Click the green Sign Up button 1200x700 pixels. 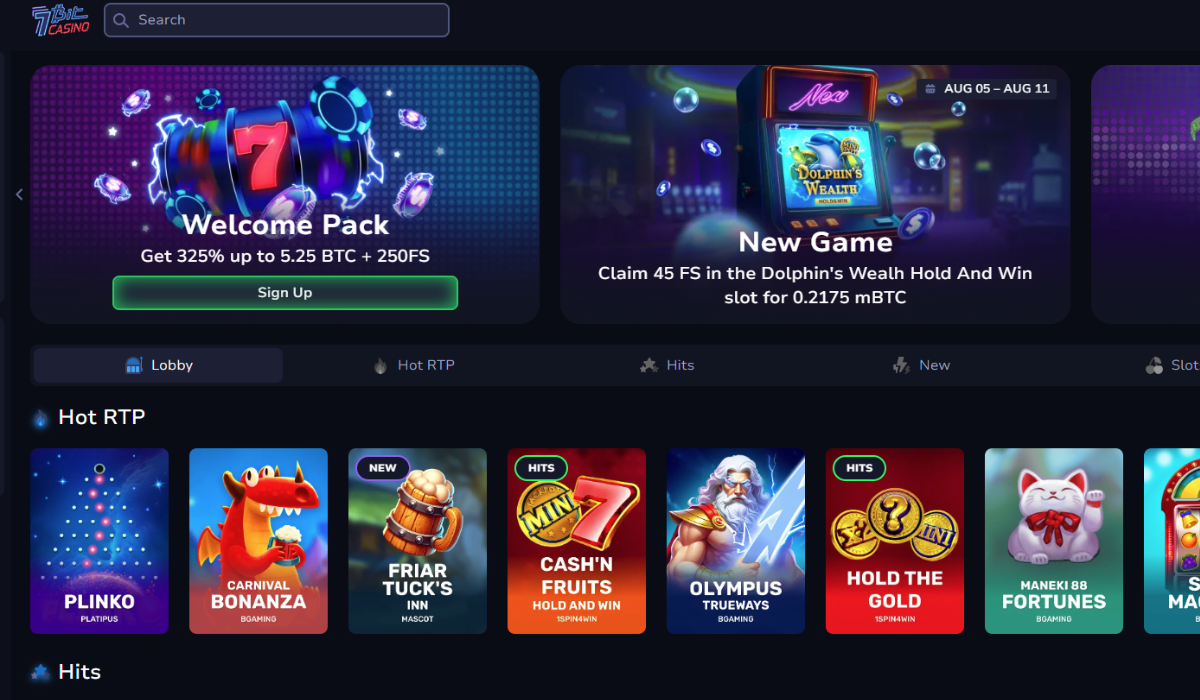(x=285, y=293)
